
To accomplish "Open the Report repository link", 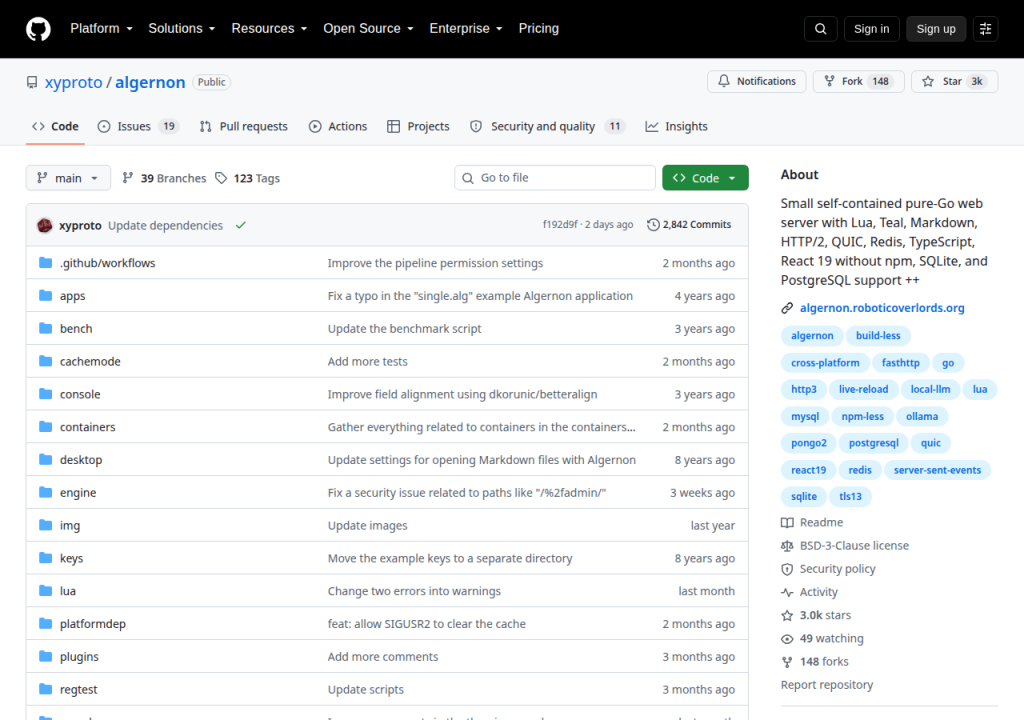I will pos(826,685).
